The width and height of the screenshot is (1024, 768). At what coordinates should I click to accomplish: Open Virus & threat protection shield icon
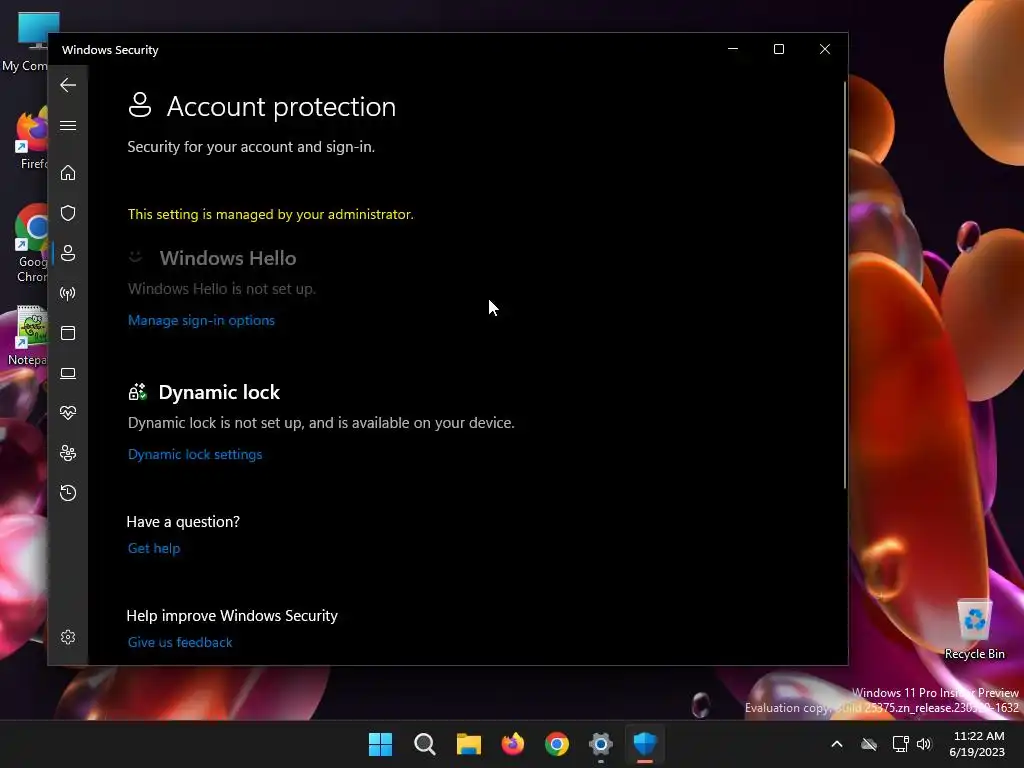point(68,213)
